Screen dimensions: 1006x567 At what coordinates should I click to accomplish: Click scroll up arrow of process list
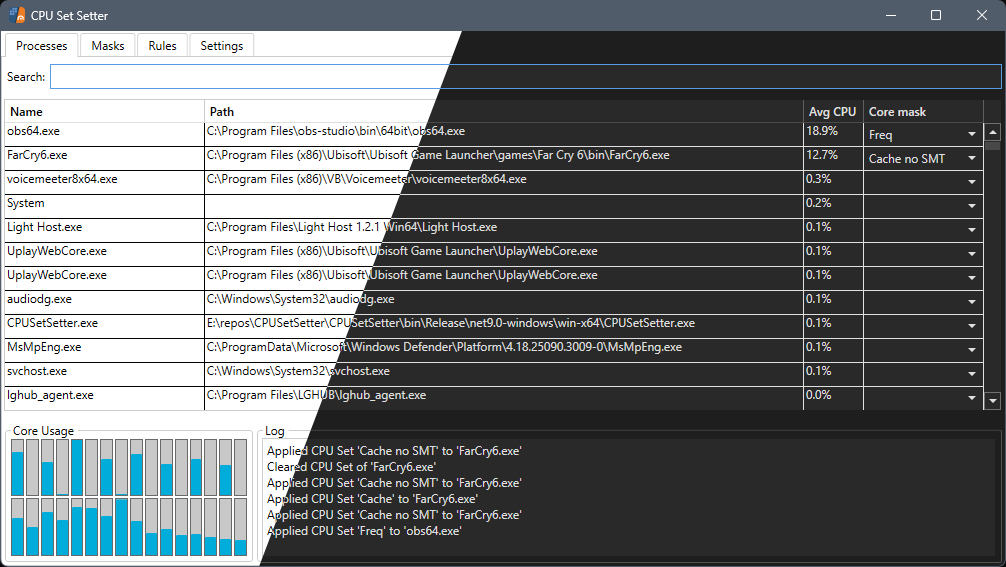[992, 132]
